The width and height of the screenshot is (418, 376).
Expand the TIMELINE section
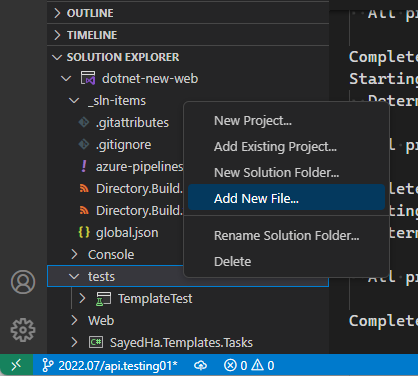[x=57, y=35]
